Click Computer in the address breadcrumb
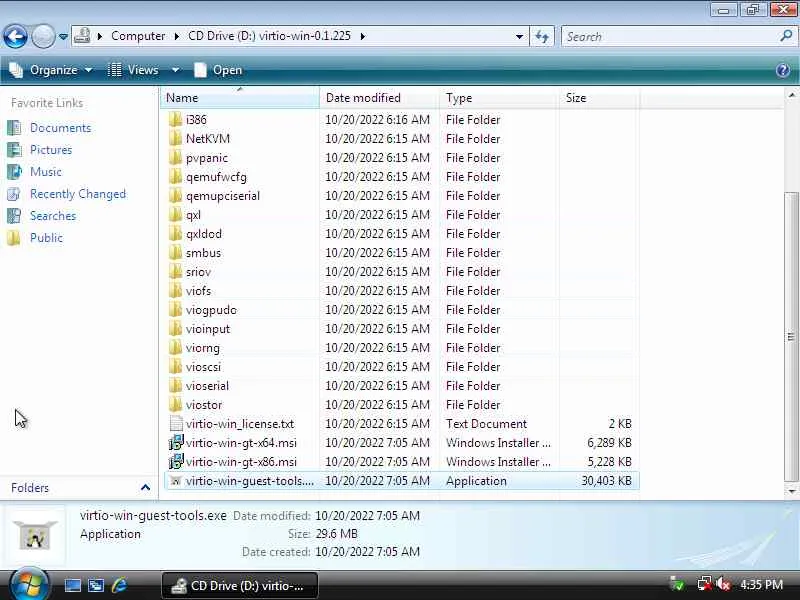The image size is (800, 600). point(138,36)
